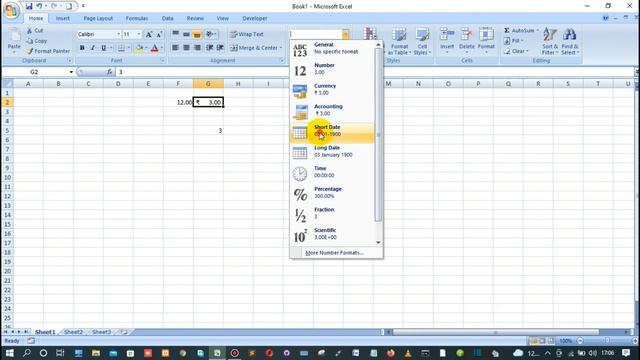Open Find & Select menu

coord(570,42)
